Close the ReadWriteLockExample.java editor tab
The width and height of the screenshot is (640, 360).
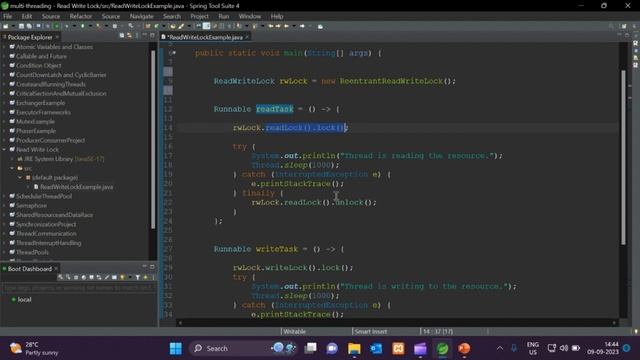[x=247, y=37]
